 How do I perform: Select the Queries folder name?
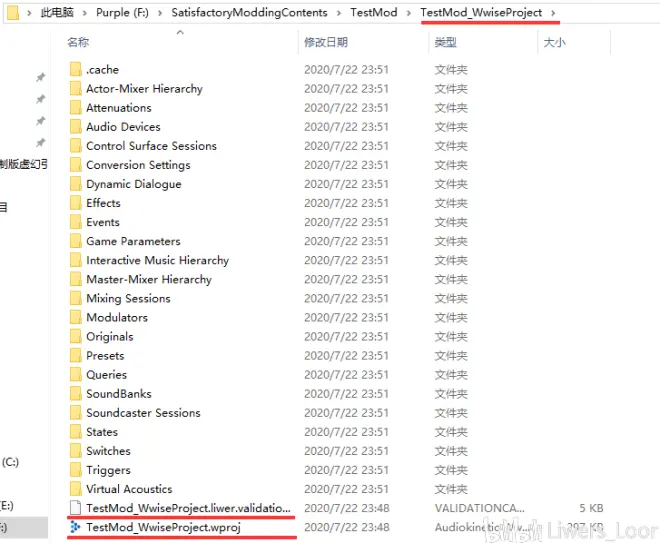(106, 375)
